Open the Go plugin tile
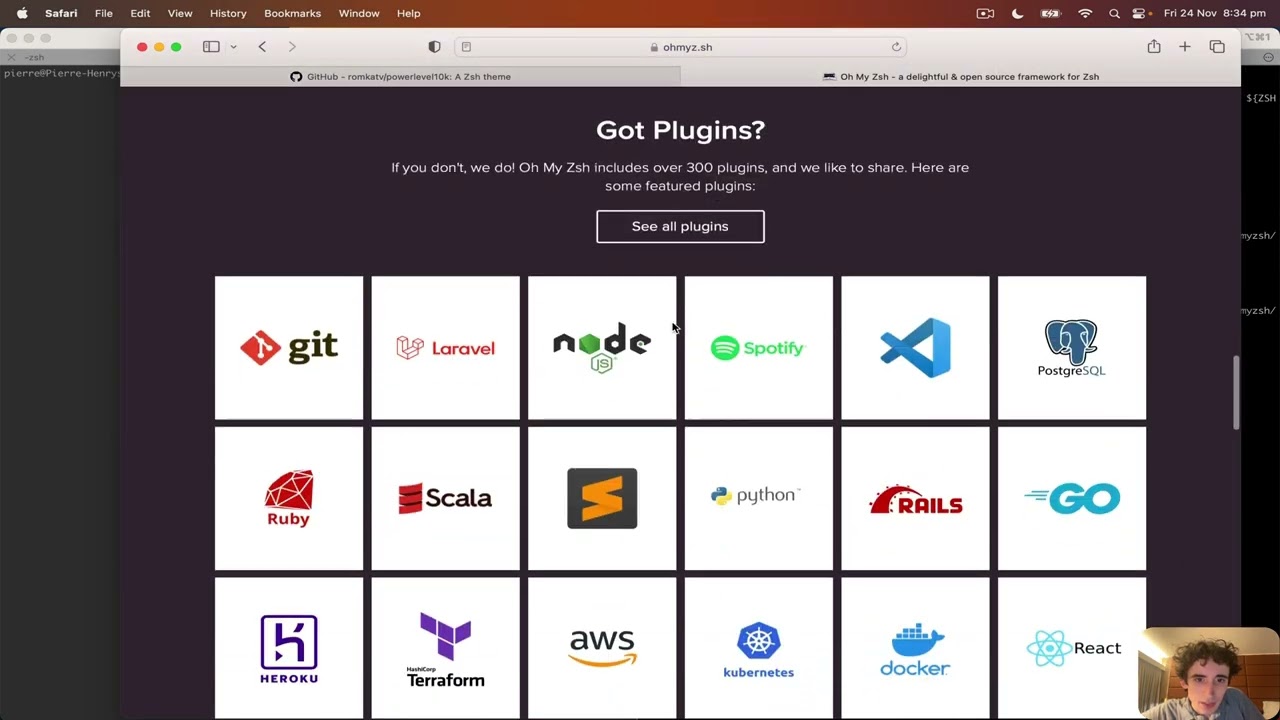 click(x=1072, y=498)
